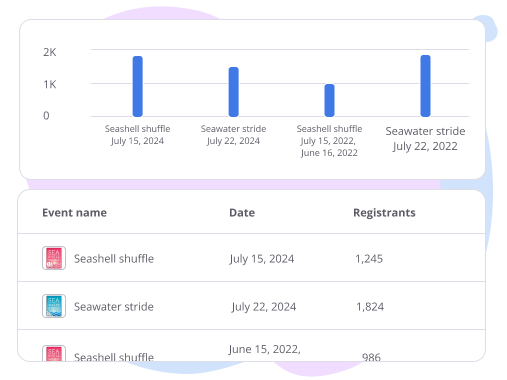
Task: Select the Seawater stride July 22, 2024 bar
Action: [234, 92]
